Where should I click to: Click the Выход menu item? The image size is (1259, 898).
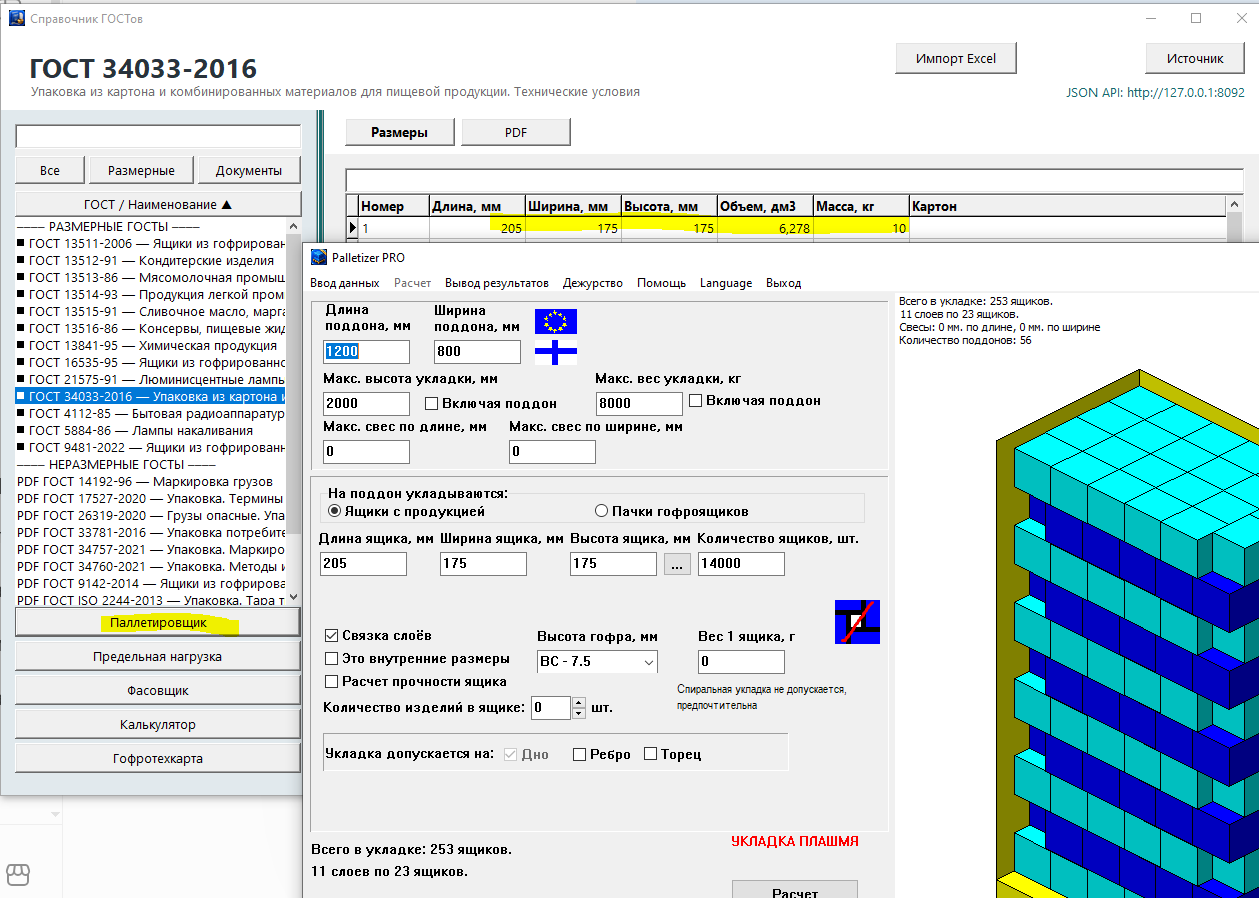784,283
